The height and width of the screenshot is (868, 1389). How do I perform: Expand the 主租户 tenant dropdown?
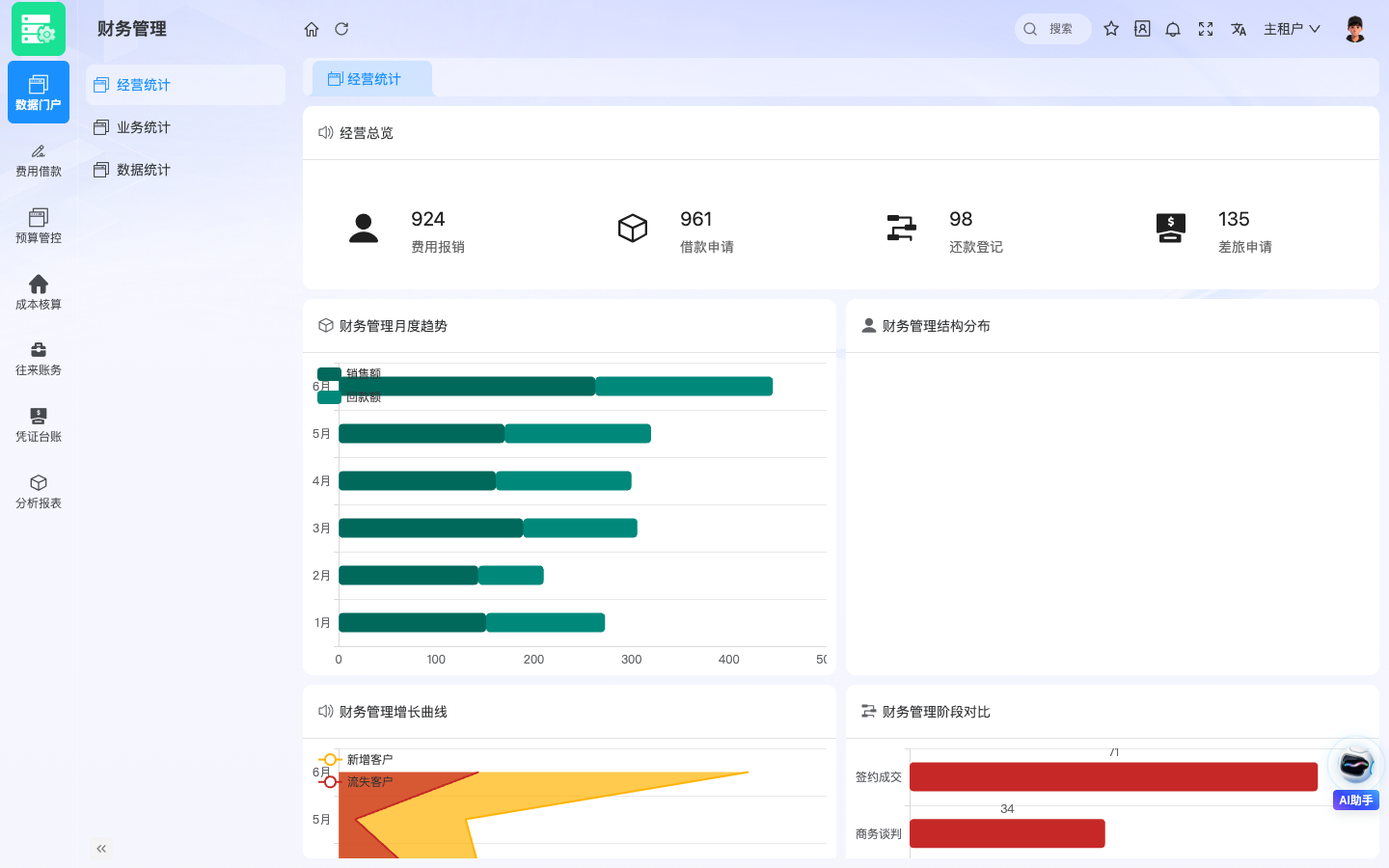1292,29
